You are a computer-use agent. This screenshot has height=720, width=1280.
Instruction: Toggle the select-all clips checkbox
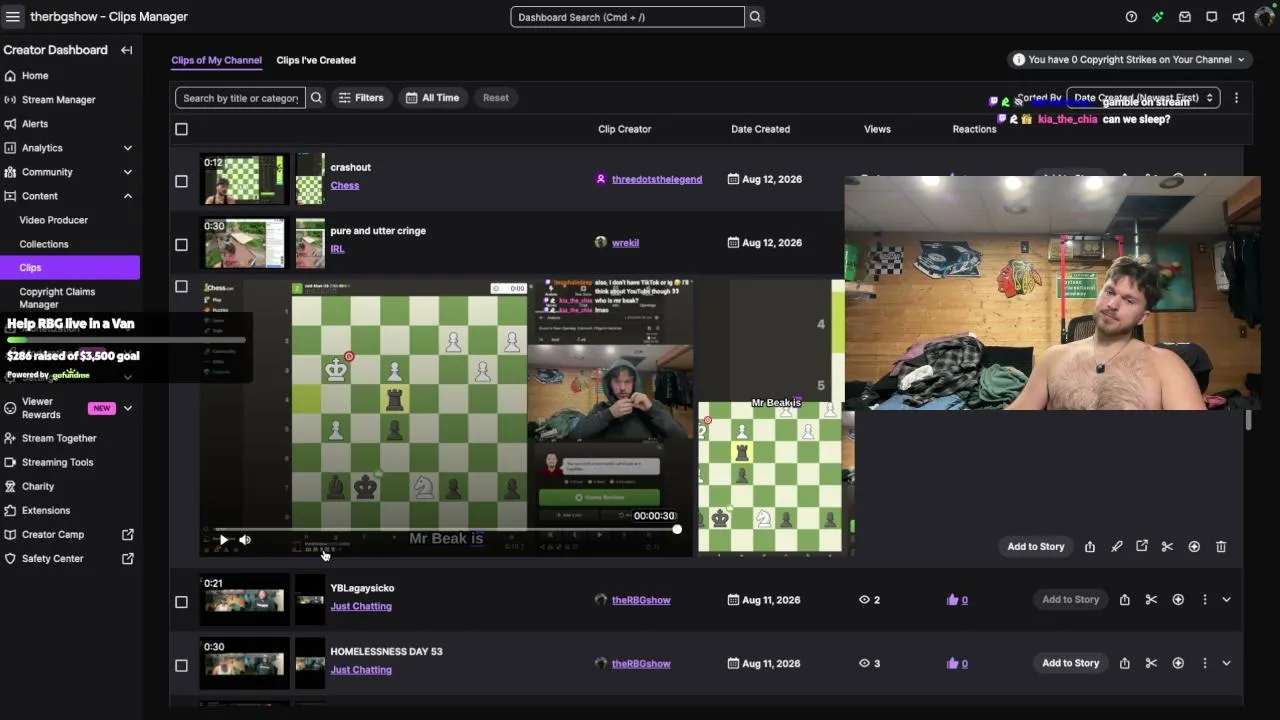[181, 129]
